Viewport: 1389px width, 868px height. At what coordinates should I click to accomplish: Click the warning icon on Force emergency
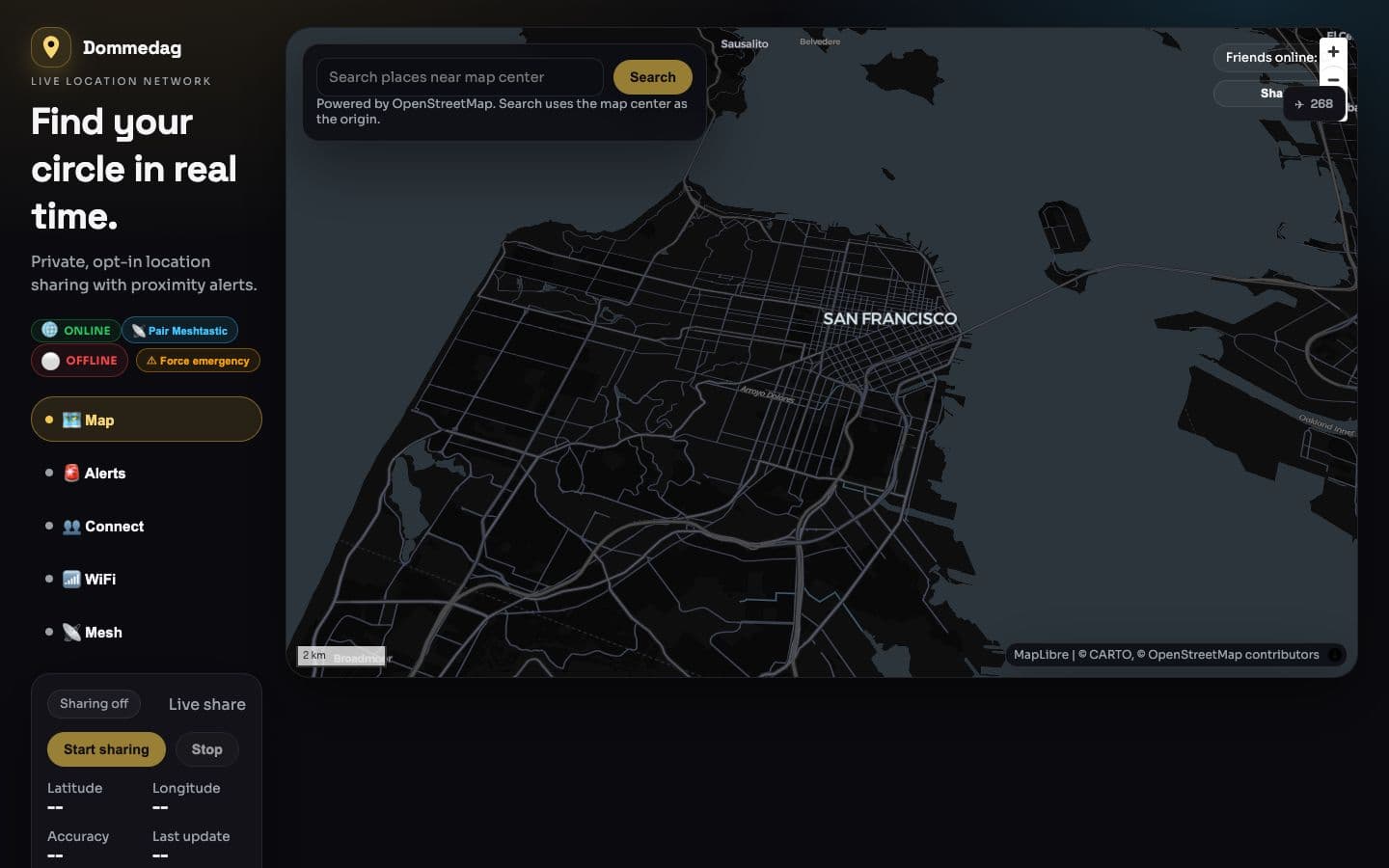pyautogui.click(x=151, y=361)
